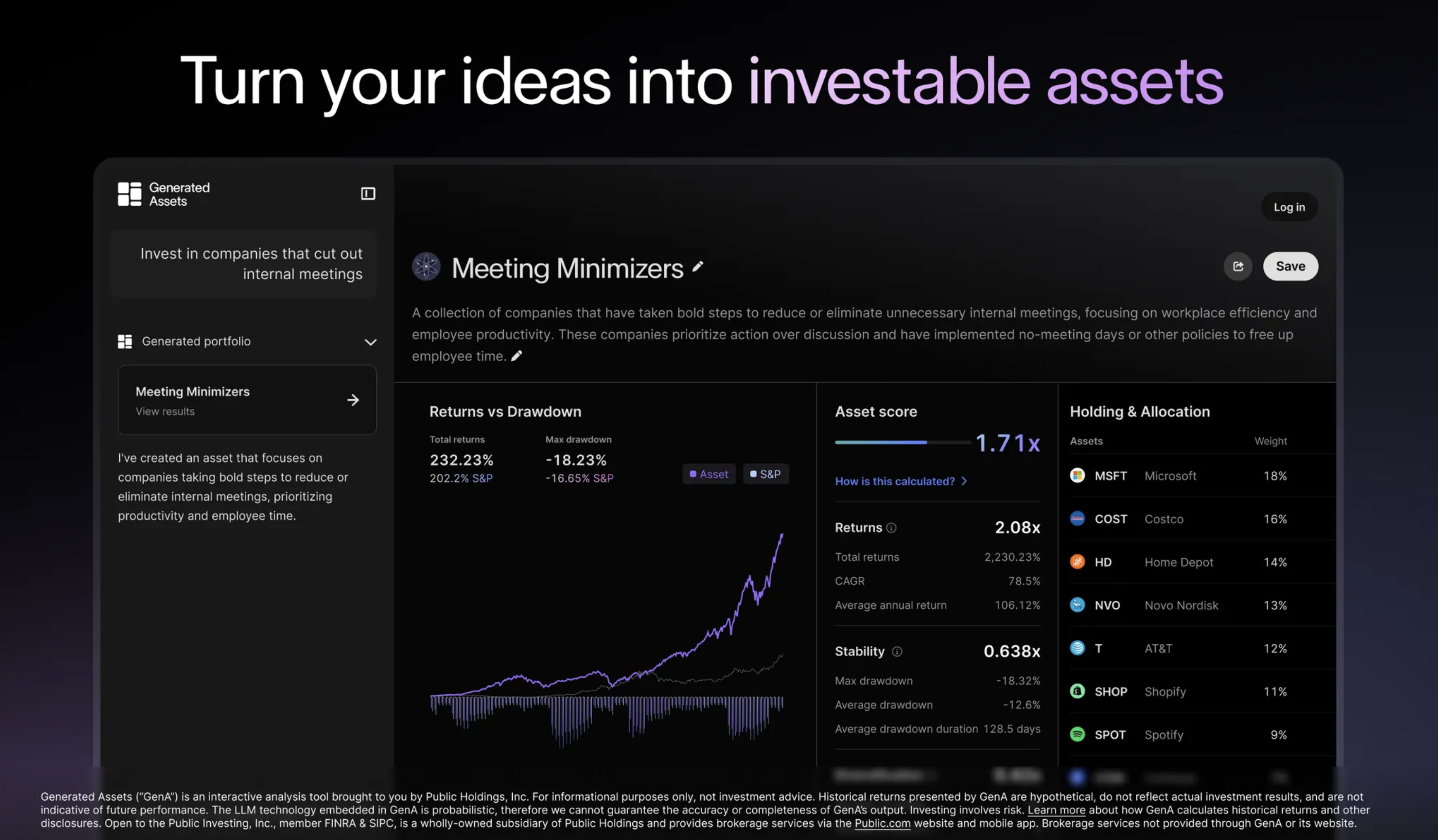Toggle the Asset series on the chart legend
Viewport: 1438px width, 840px height.
coord(709,474)
